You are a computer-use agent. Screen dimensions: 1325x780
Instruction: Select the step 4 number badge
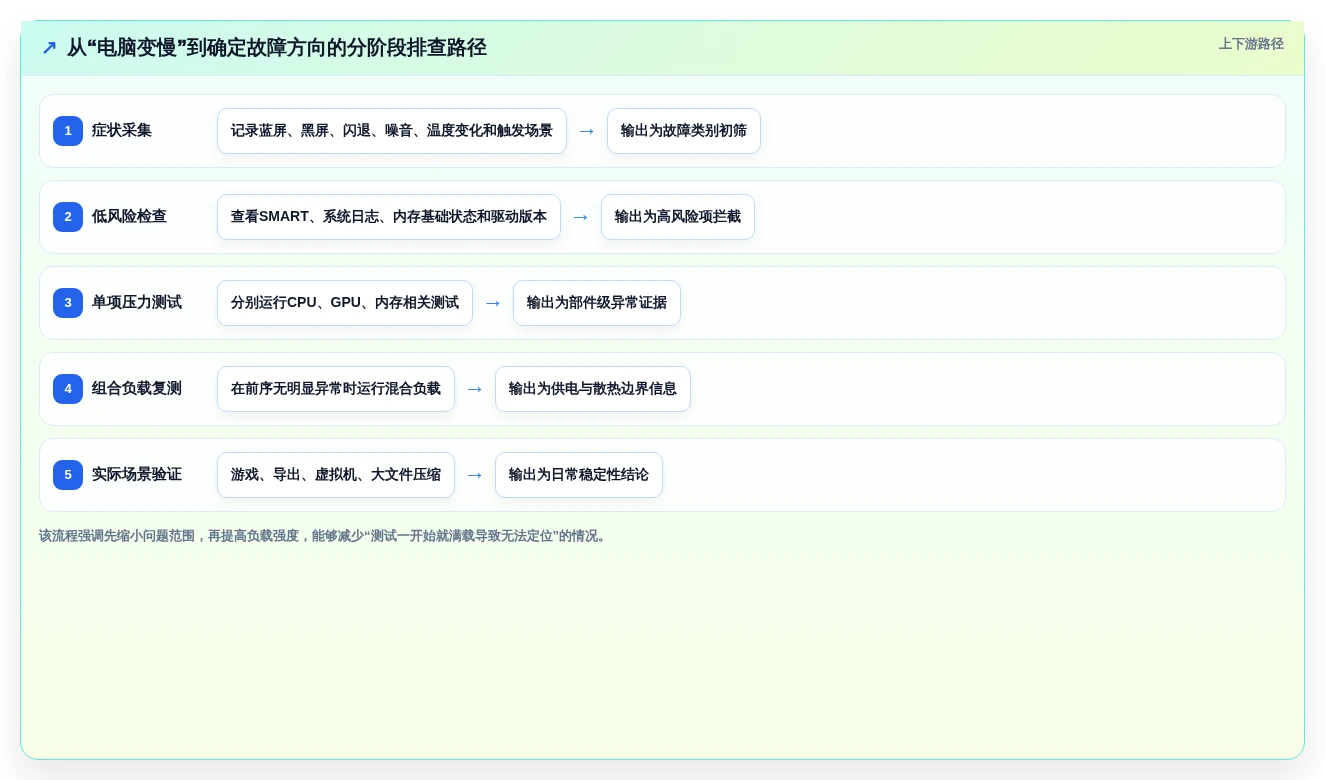[x=68, y=389]
